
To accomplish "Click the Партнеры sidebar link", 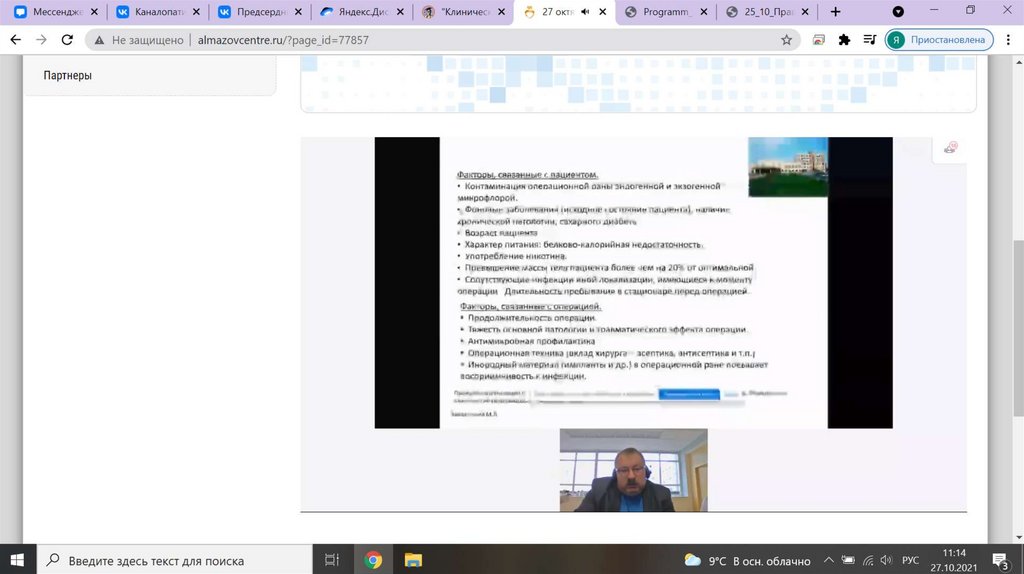I will click(68, 75).
